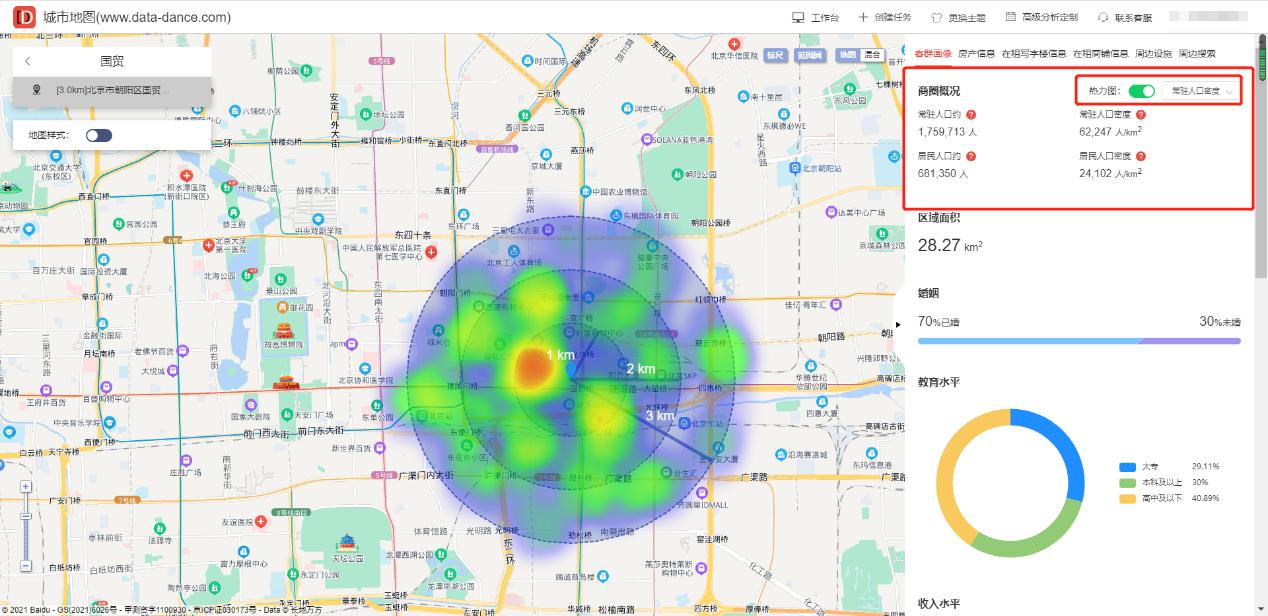Click the help icon beside 常驻人口约
This screenshot has width=1268, height=616.
[x=971, y=115]
